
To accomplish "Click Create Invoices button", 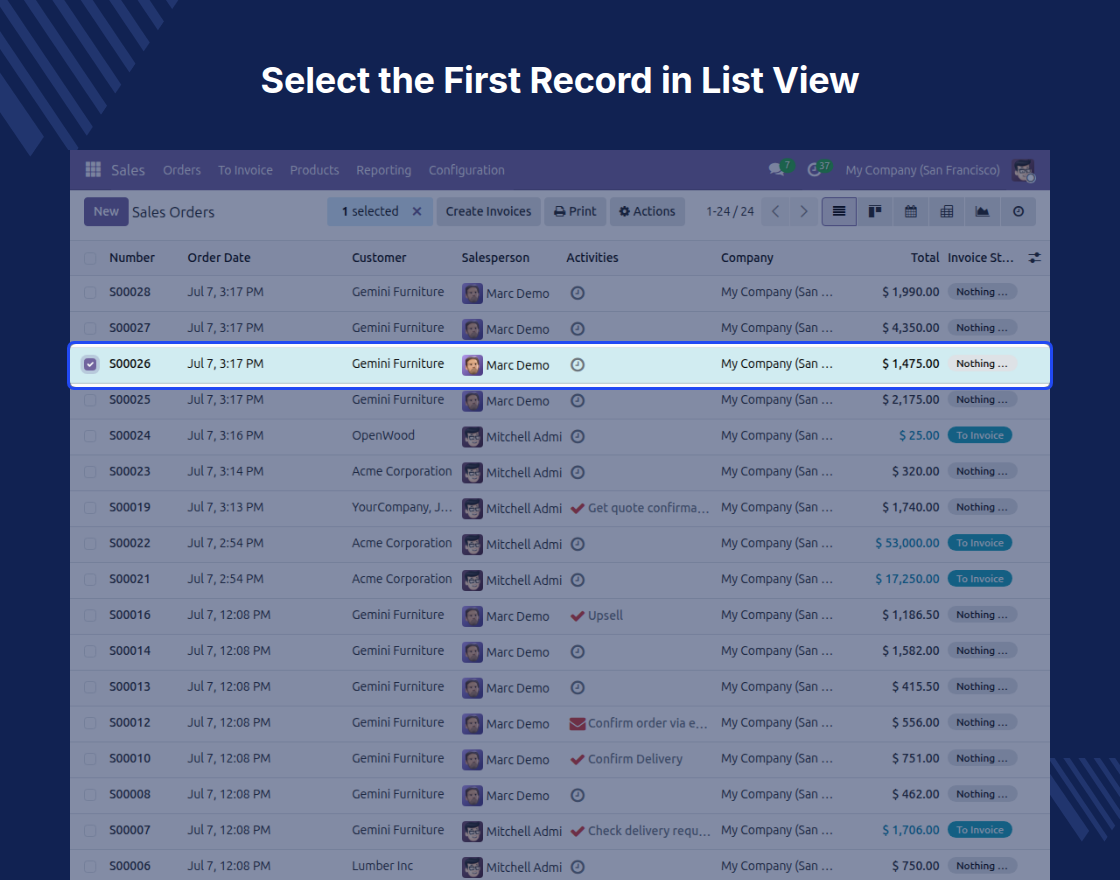I will [x=489, y=211].
